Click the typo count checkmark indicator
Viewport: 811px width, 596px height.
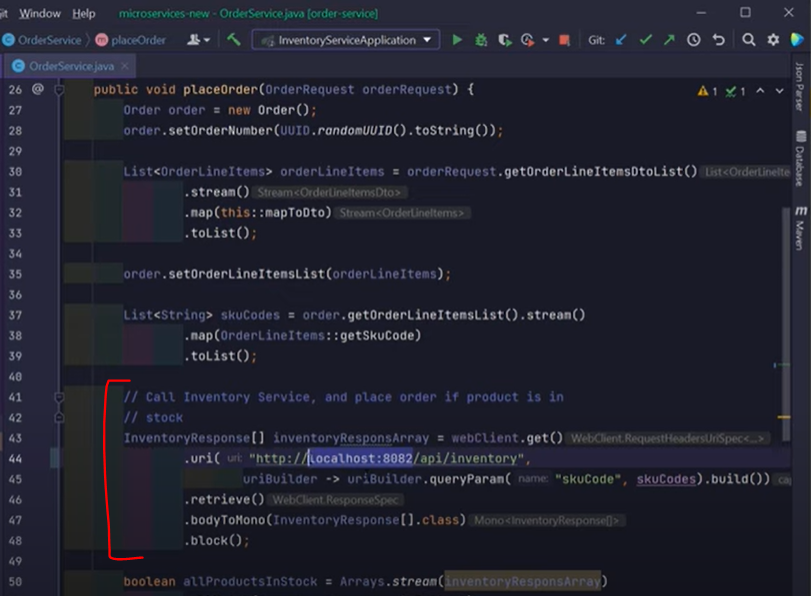pos(735,92)
